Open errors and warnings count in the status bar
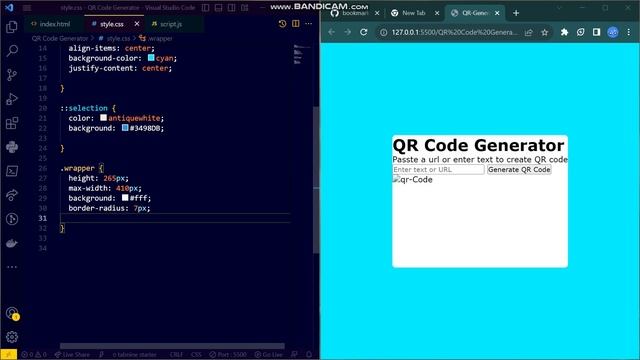The height and width of the screenshot is (360, 640). (x=34, y=355)
